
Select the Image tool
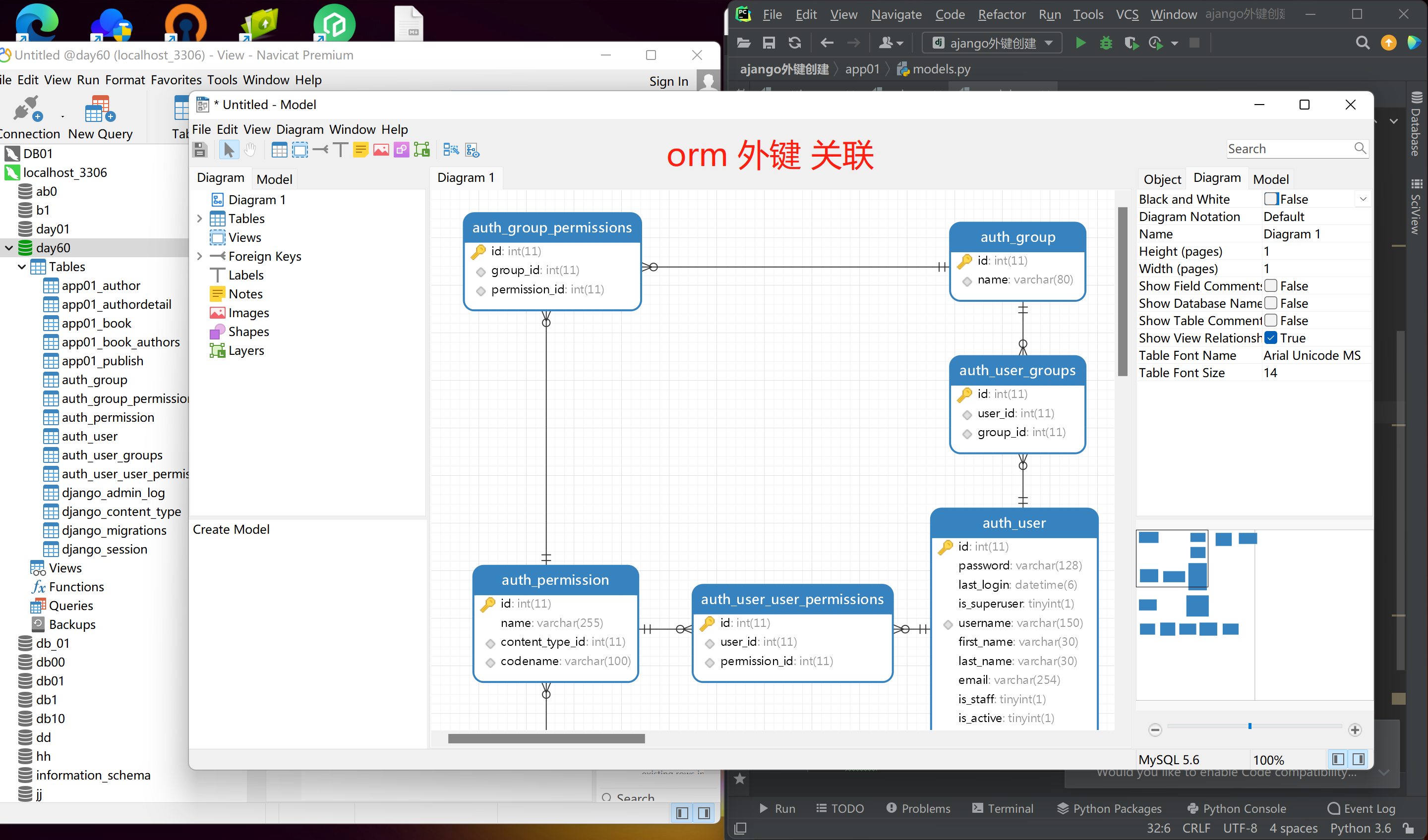(x=381, y=150)
